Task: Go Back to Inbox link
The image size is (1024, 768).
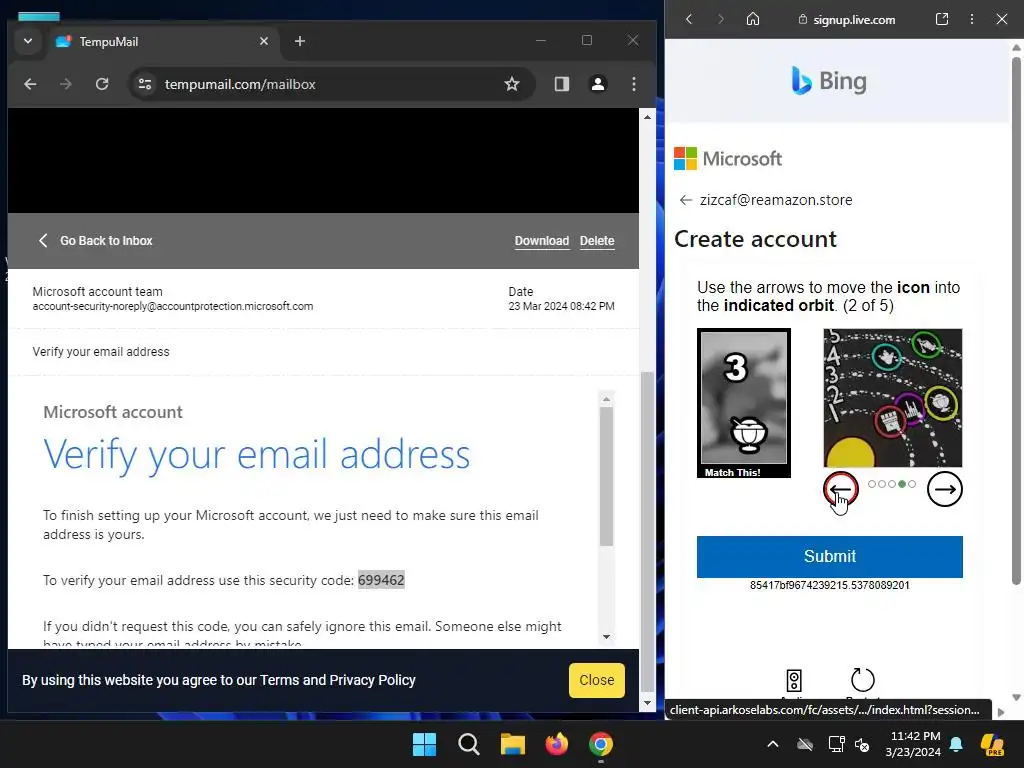Action: click(95, 240)
